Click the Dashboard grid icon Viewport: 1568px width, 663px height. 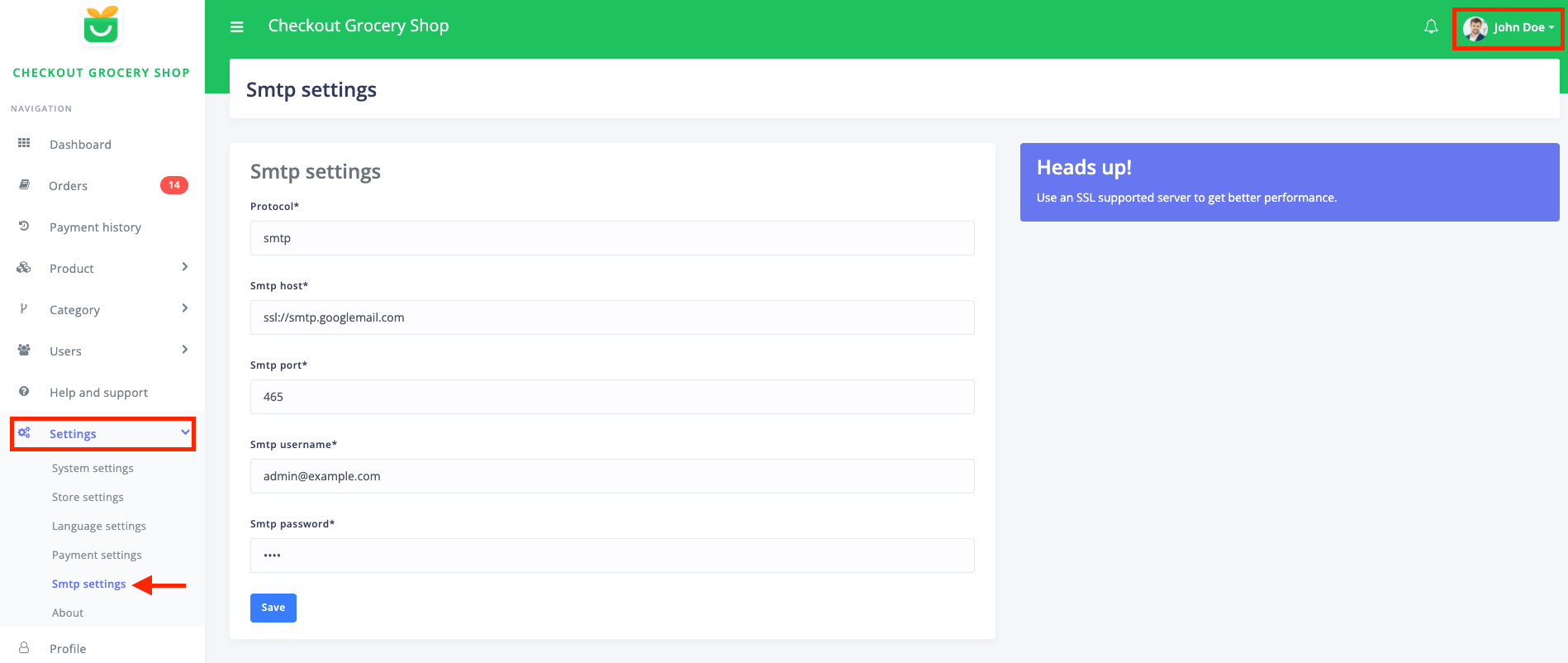click(24, 143)
